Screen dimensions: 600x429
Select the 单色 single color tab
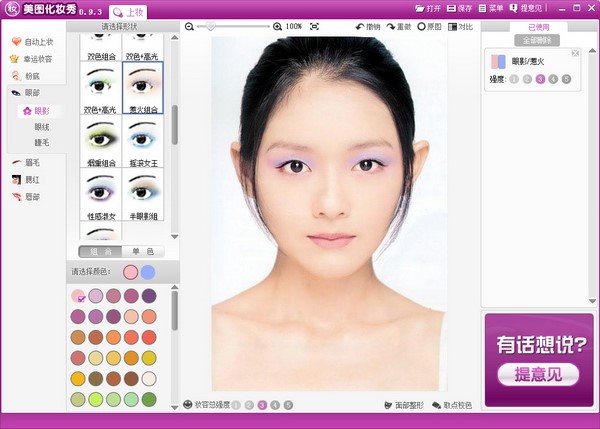point(143,251)
